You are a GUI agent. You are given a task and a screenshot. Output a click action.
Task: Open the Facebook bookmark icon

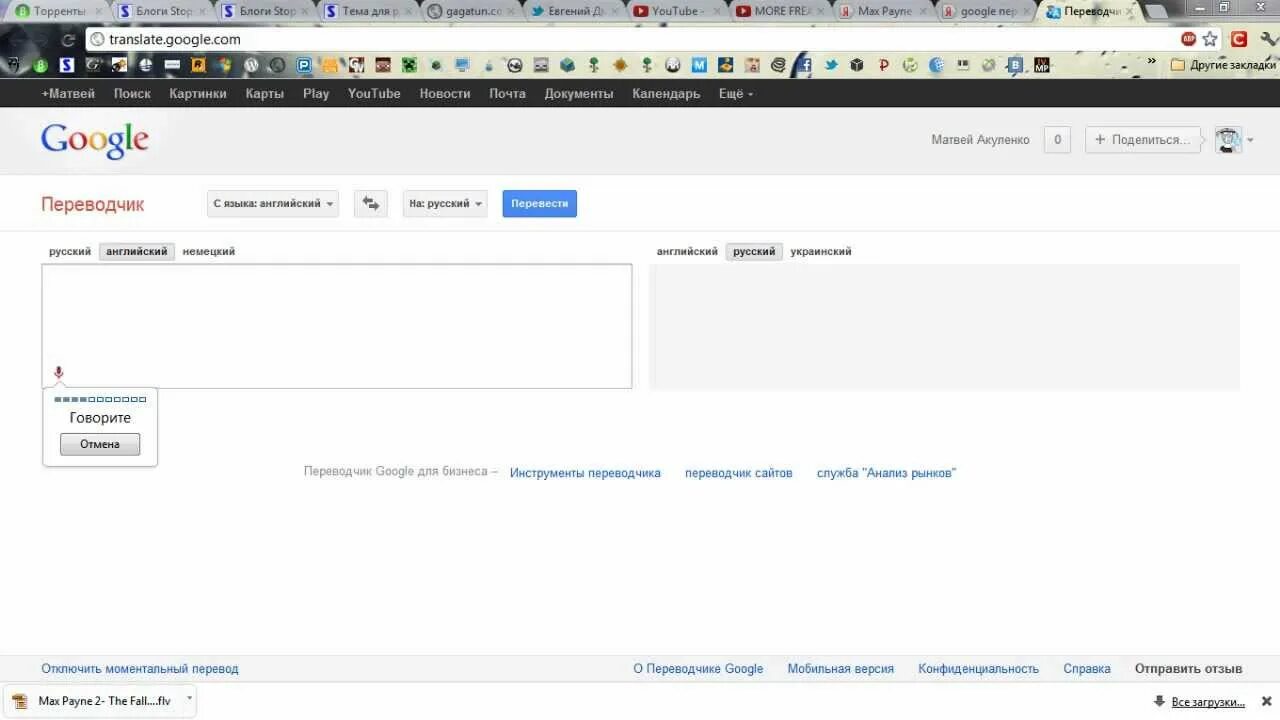tap(805, 65)
